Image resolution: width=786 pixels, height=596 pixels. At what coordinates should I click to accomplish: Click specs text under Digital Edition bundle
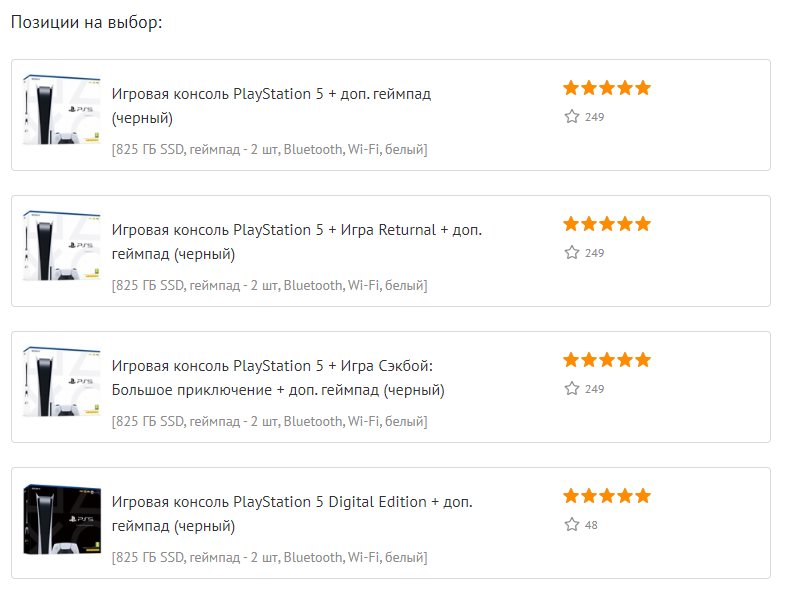(x=270, y=557)
